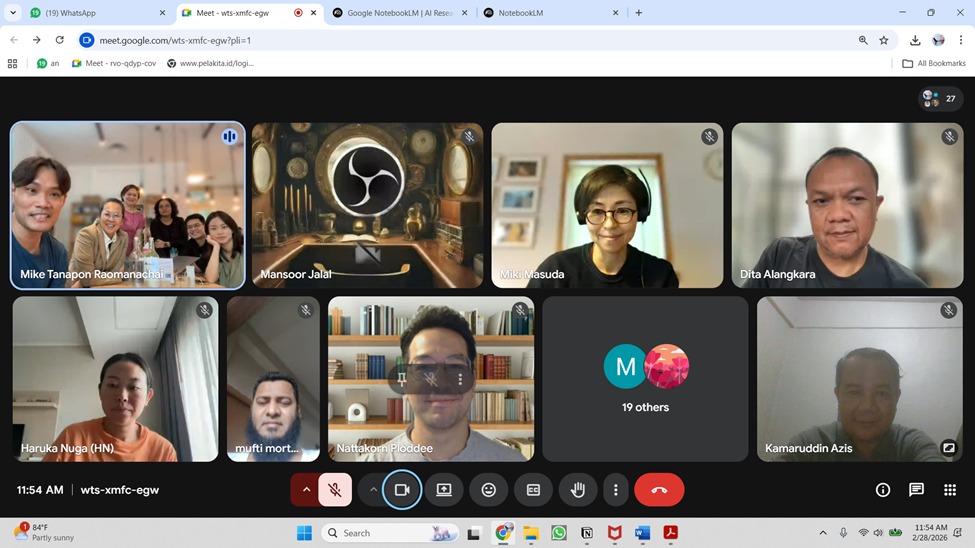Open the in-call chat panel

tap(916, 490)
